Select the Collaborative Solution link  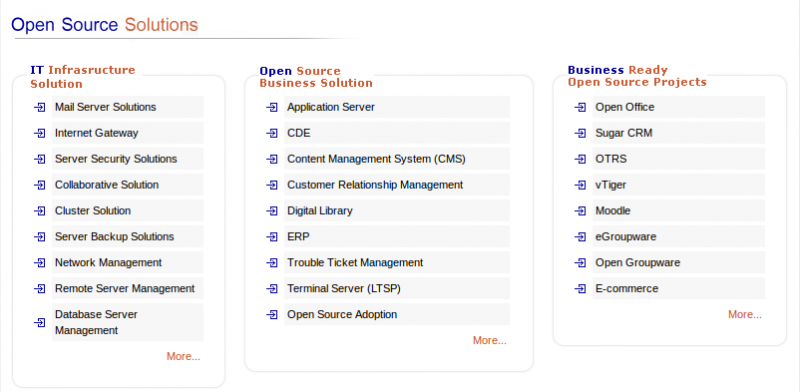click(x=107, y=185)
